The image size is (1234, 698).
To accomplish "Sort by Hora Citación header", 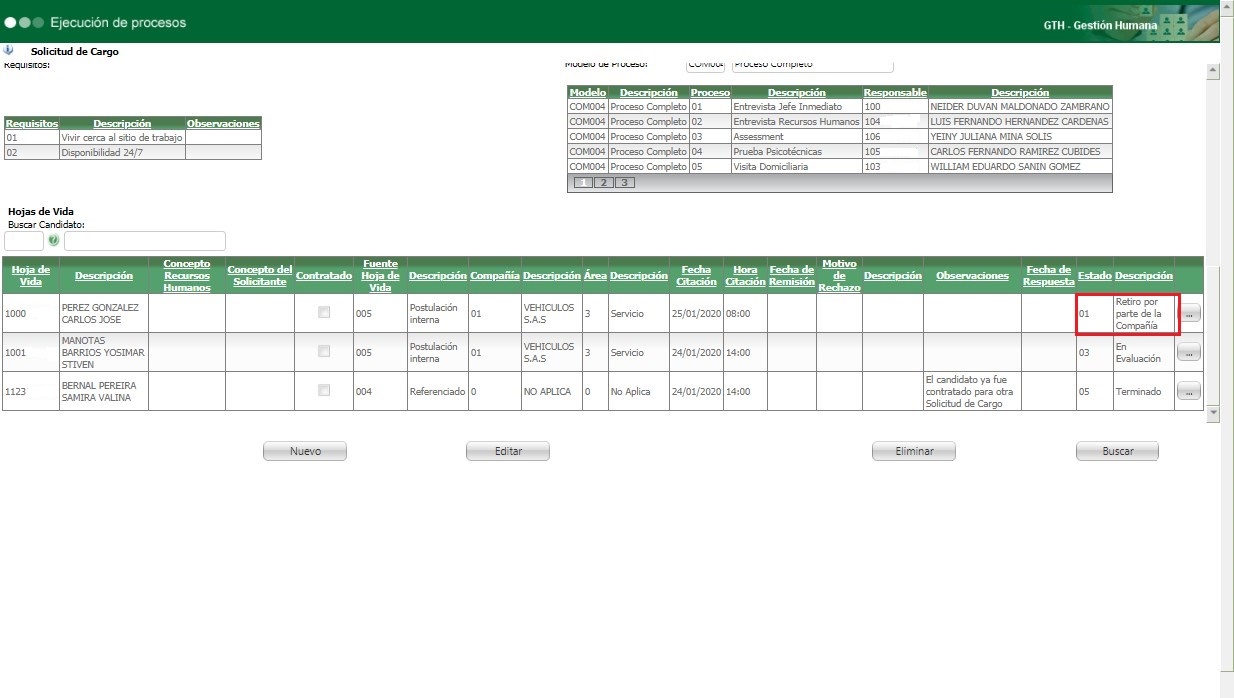I will point(745,275).
